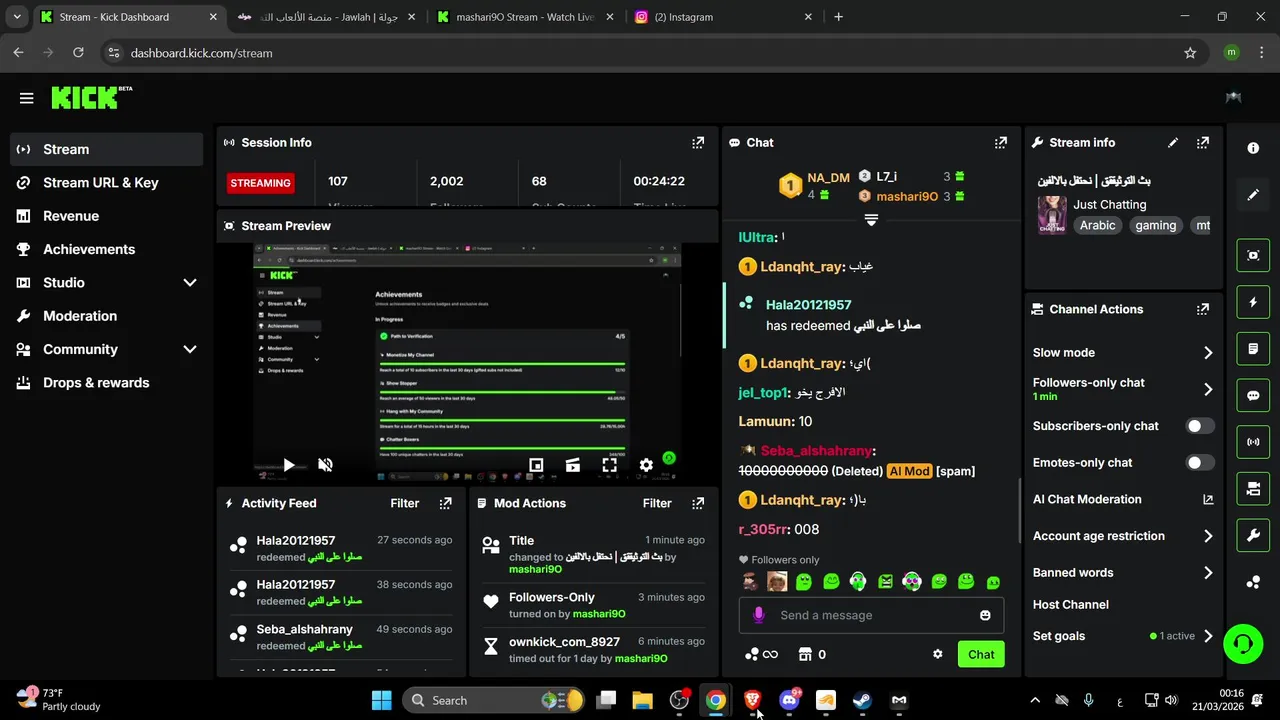Play the stream preview
This screenshot has width=1280, height=720.
point(289,465)
